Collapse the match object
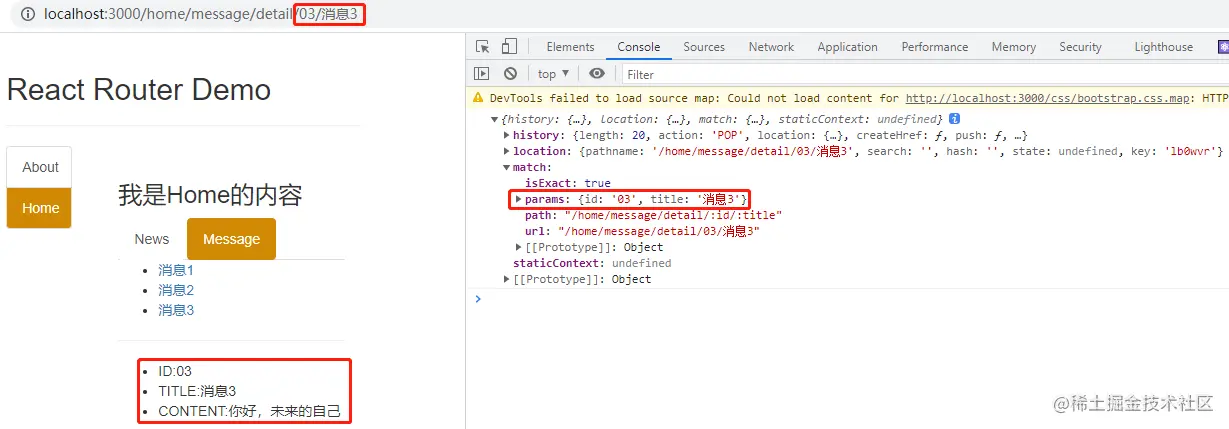This screenshot has height=429, width=1229. pyautogui.click(x=506, y=167)
